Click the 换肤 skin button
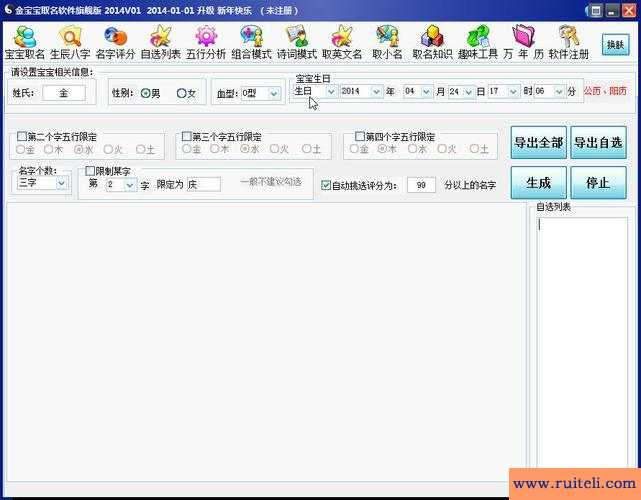Image resolution: width=641 pixels, height=500 pixels. [x=615, y=45]
